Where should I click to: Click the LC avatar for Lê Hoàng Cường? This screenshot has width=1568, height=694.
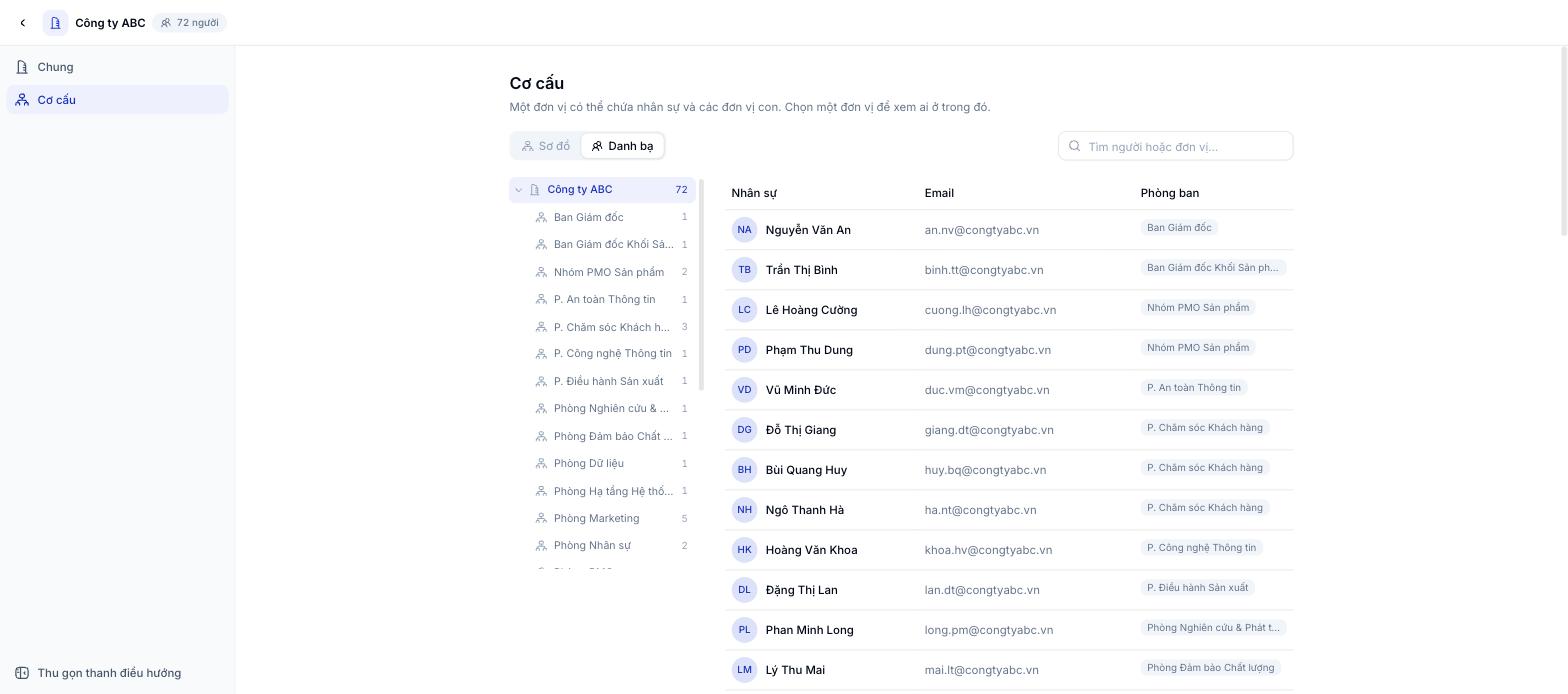pos(744,310)
